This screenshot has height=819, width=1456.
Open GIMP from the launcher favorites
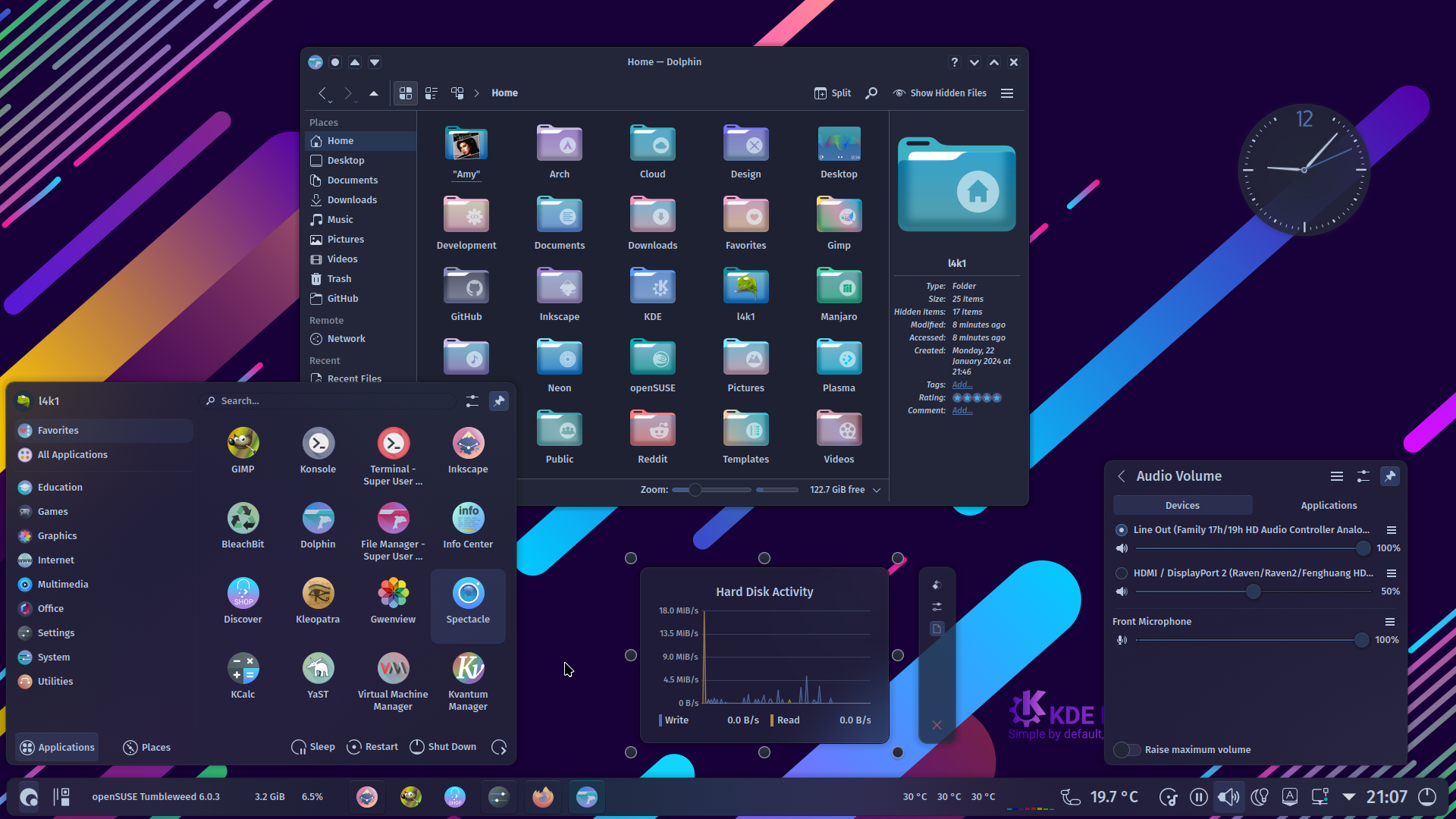click(243, 450)
